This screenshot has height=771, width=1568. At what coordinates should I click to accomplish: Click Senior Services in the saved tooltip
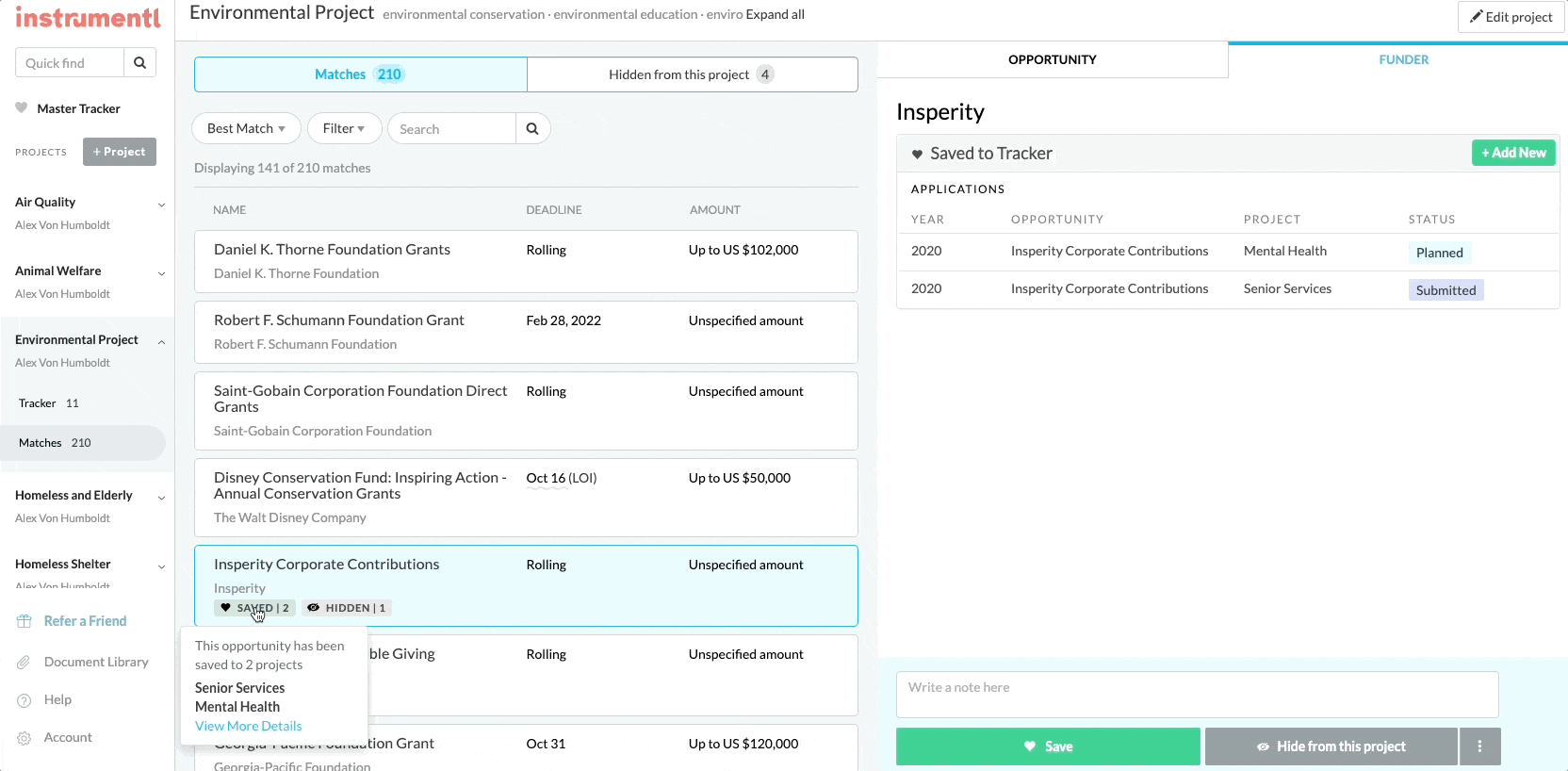click(239, 688)
